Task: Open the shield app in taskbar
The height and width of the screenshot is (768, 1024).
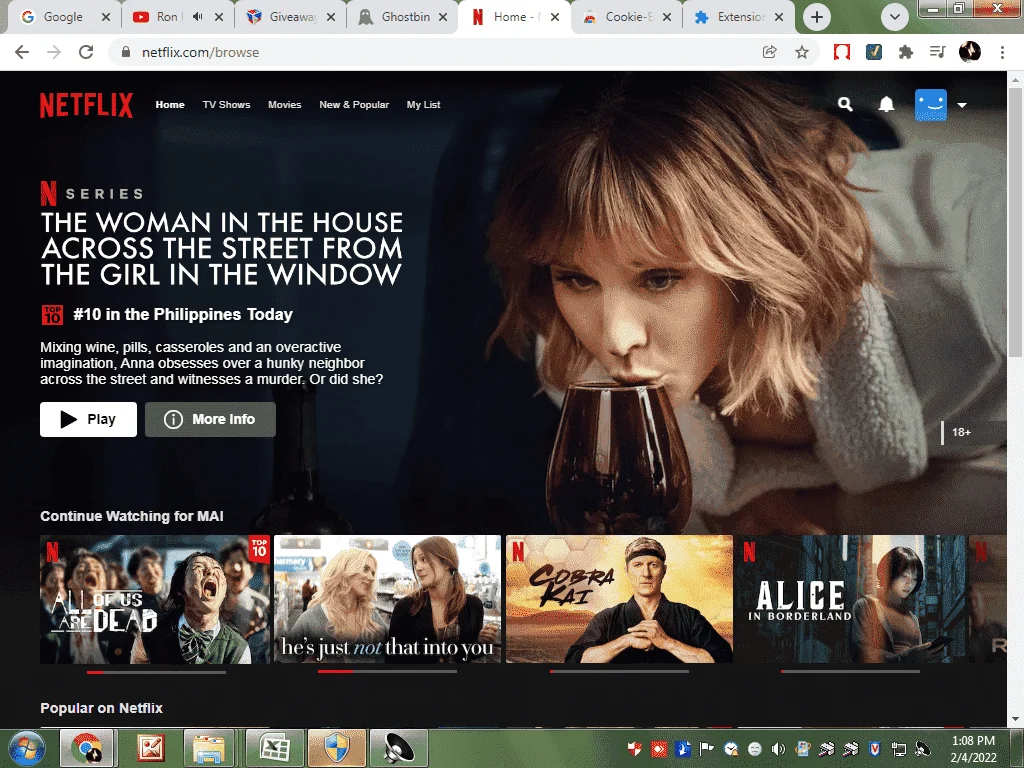Action: [x=337, y=748]
